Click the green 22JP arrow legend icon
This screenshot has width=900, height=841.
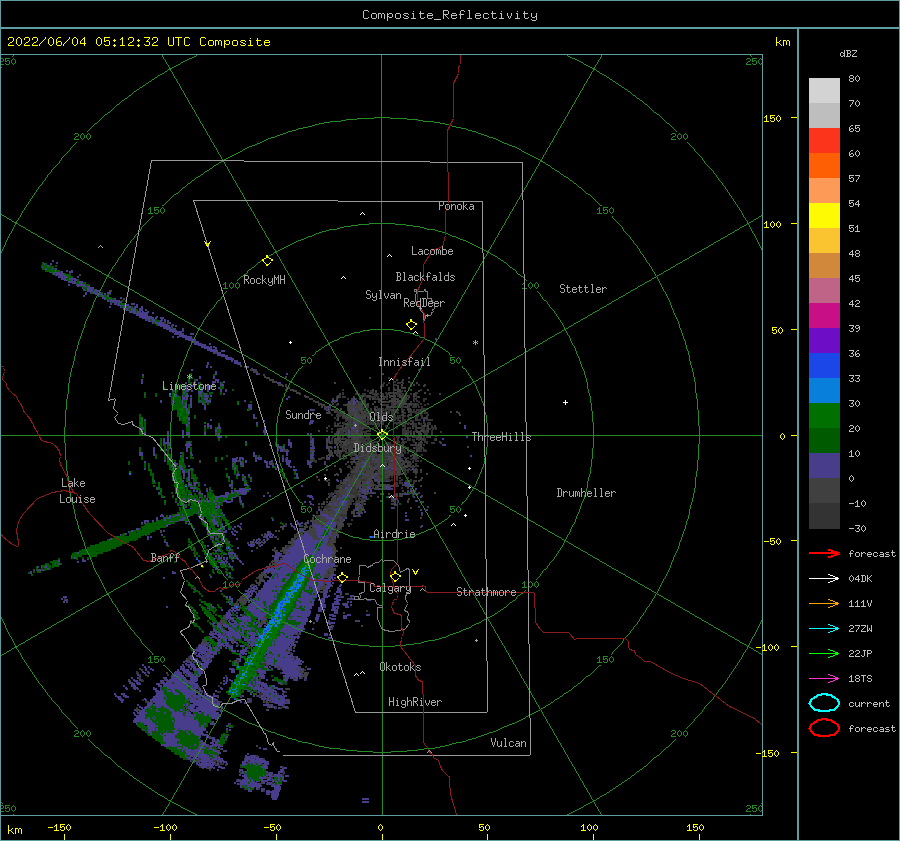point(824,653)
